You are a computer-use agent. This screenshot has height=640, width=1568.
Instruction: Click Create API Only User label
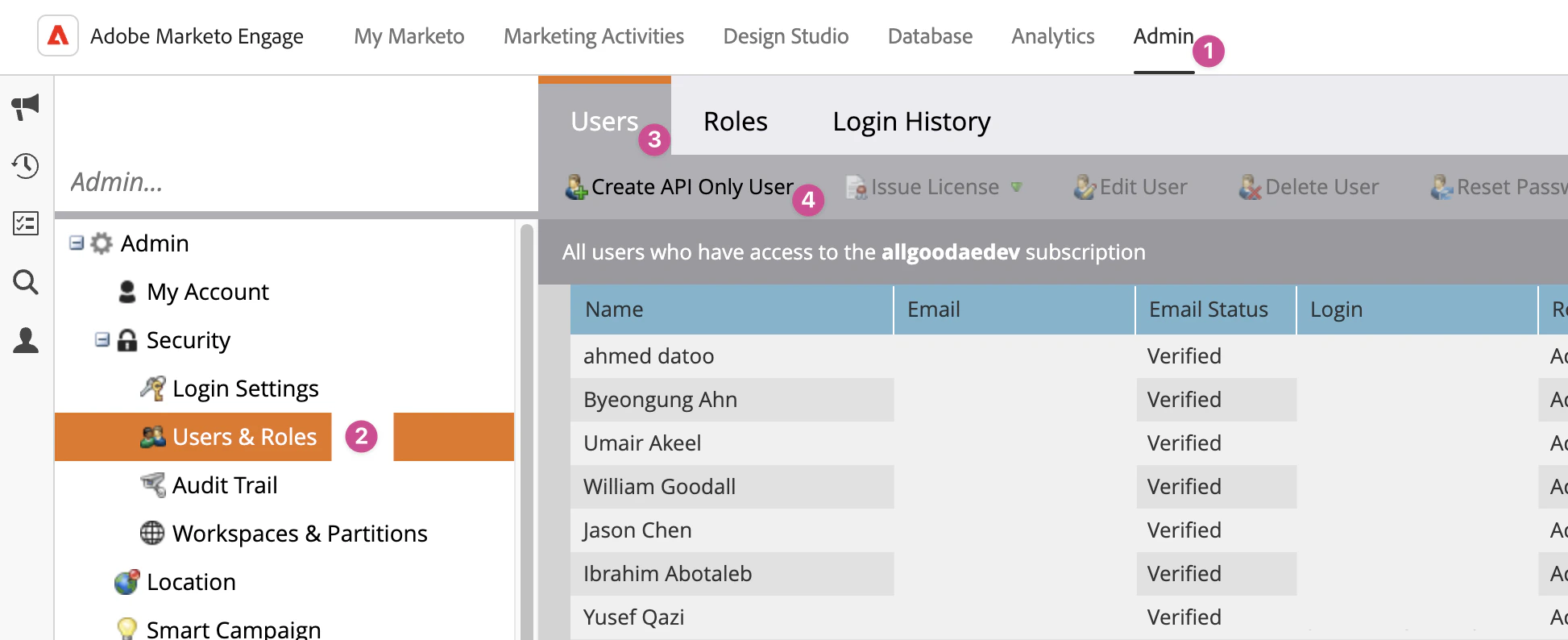pyautogui.click(x=692, y=187)
